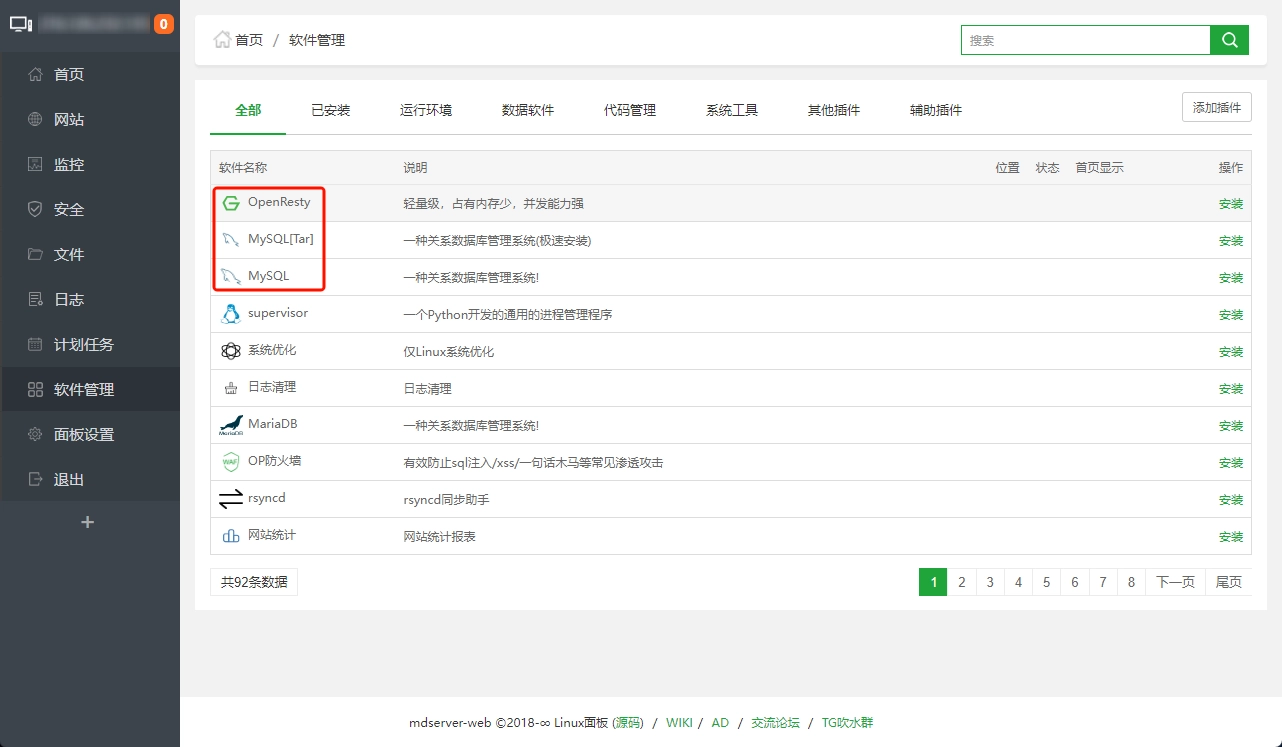Click the 添加插件 button
Screen dimensions: 1282x747
[1216, 106]
